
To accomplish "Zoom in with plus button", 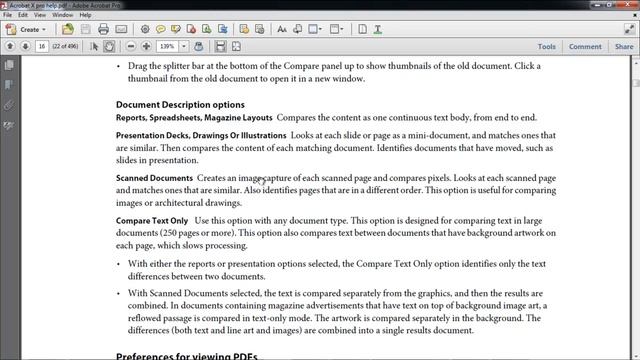I will coord(146,46).
